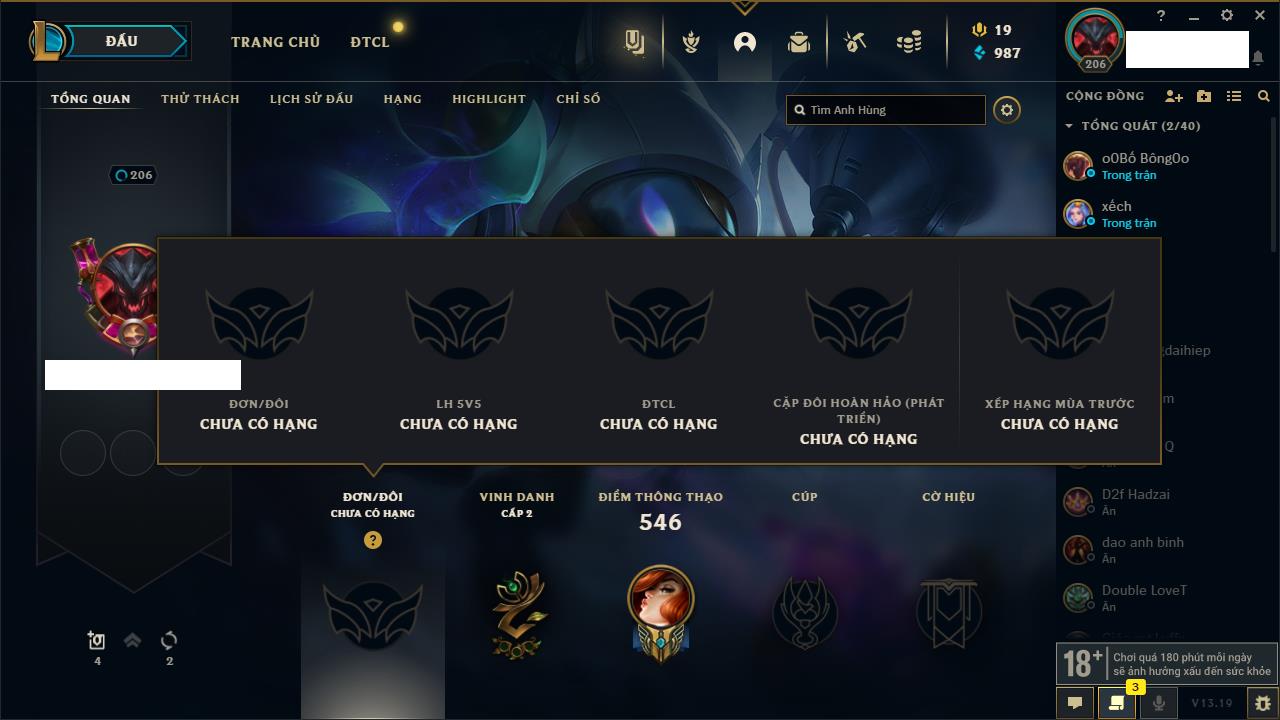Screen dimensions: 1280x720
Task: Click the question mark under ĐƠN/ĐÔI
Action: 373,540
